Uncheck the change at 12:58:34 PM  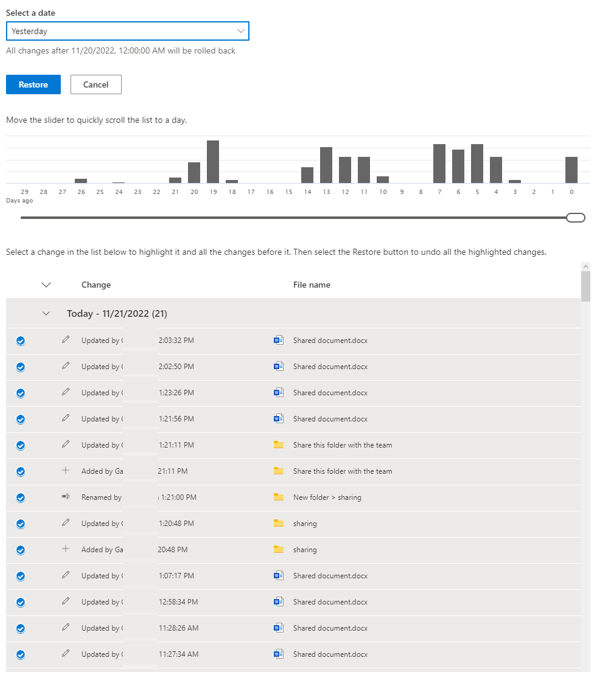pyautogui.click(x=21, y=602)
